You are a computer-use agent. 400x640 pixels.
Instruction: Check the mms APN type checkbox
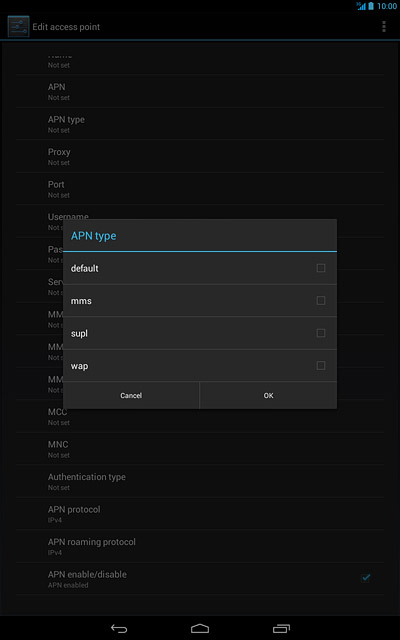coord(321,301)
